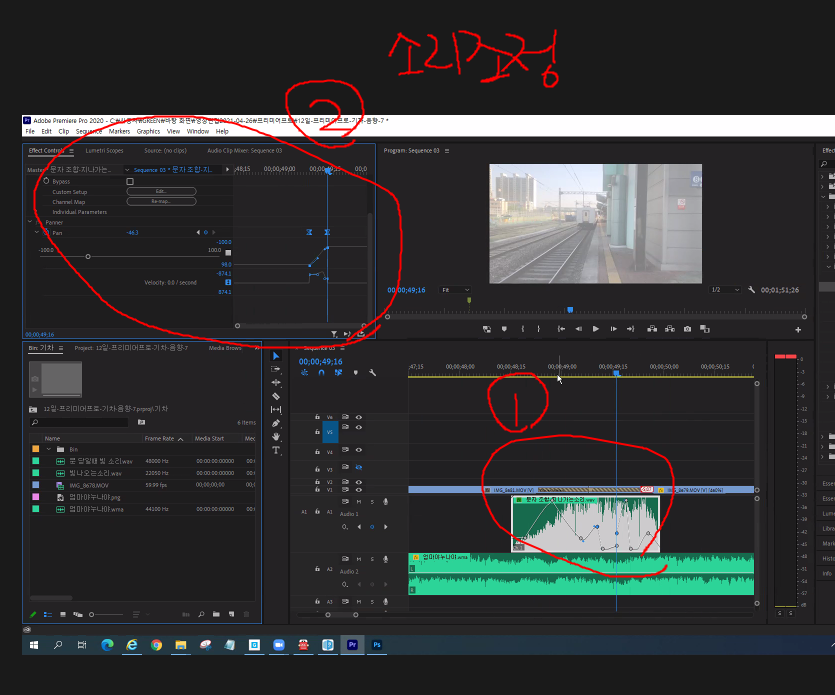Image resolution: width=835 pixels, height=695 pixels.
Task: Collapse the Pan property chevron
Action: (x=37, y=232)
